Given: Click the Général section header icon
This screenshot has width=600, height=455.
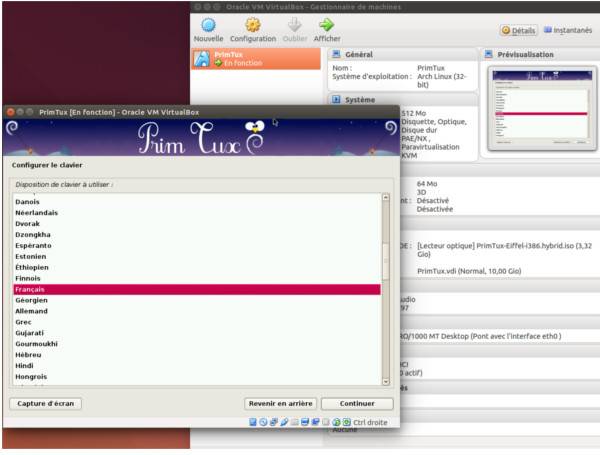Looking at the screenshot, I should coord(336,54).
